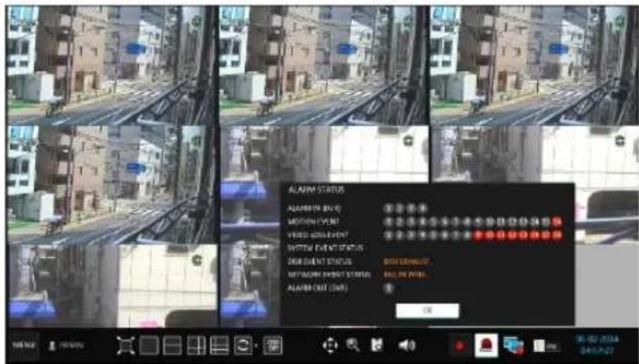The image size is (639, 364).
Task: Open the PTZ directional control icon
Action: [x=330, y=346]
